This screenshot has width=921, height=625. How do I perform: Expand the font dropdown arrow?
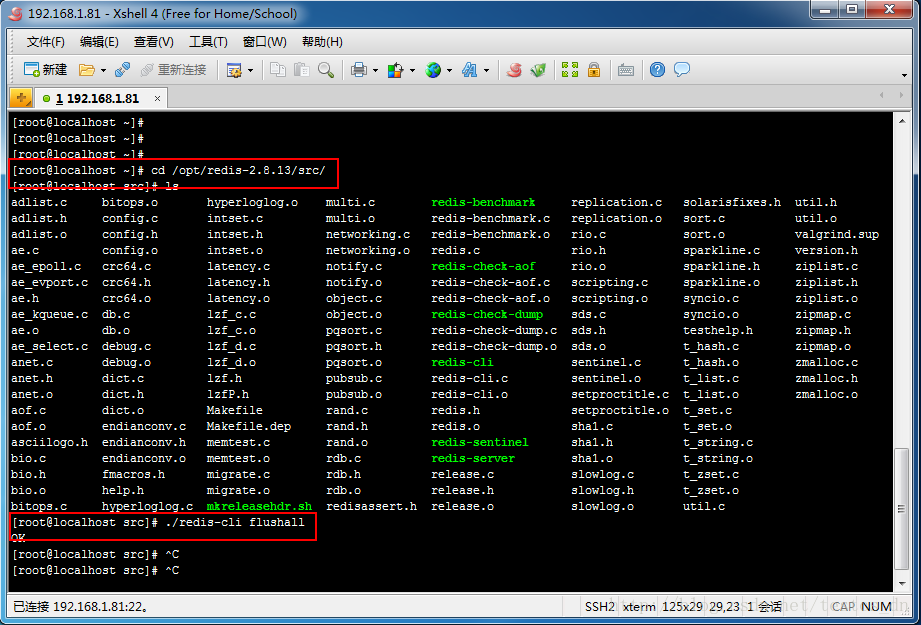click(486, 70)
